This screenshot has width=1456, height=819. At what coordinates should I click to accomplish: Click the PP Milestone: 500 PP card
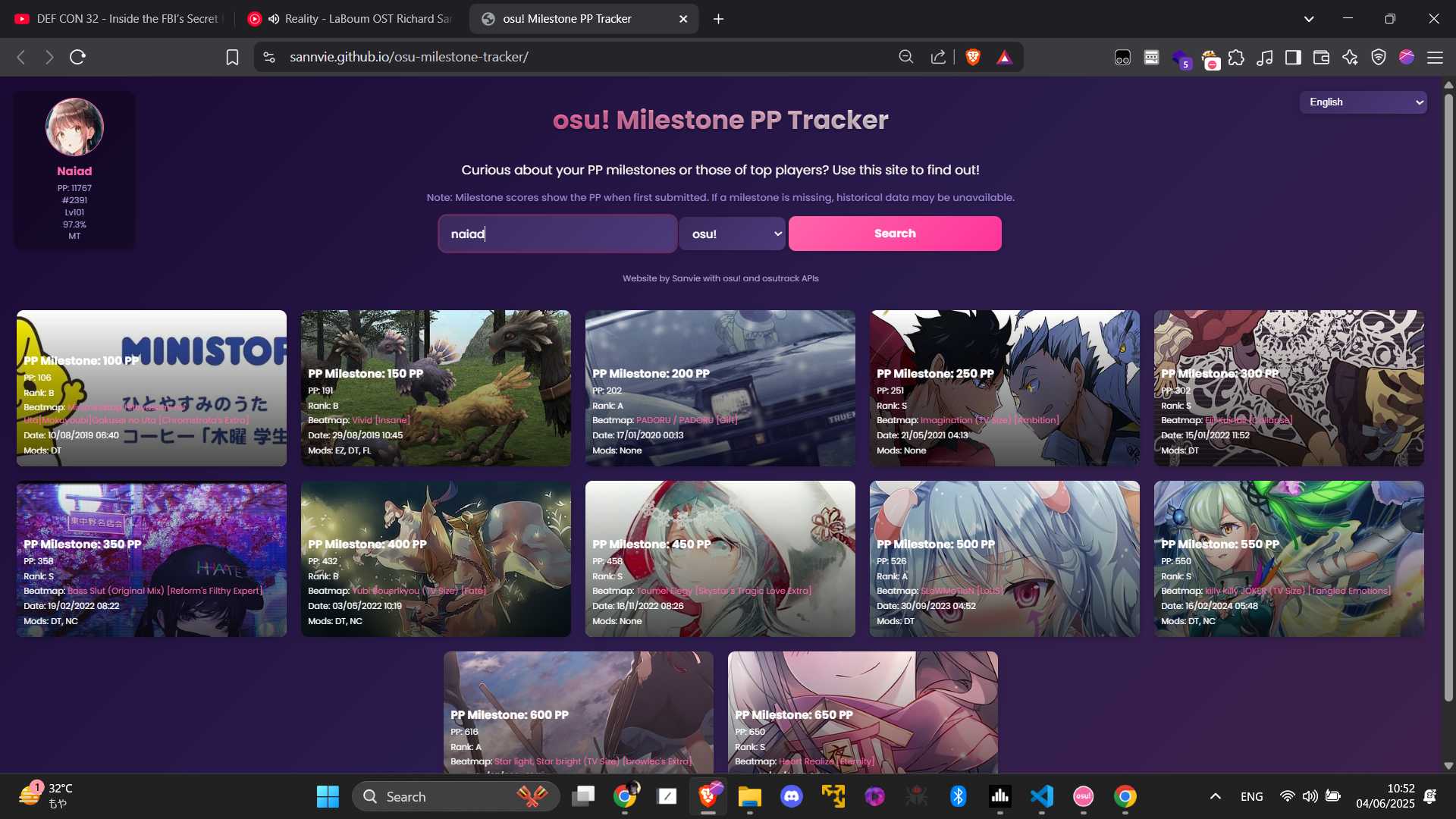click(x=1005, y=559)
